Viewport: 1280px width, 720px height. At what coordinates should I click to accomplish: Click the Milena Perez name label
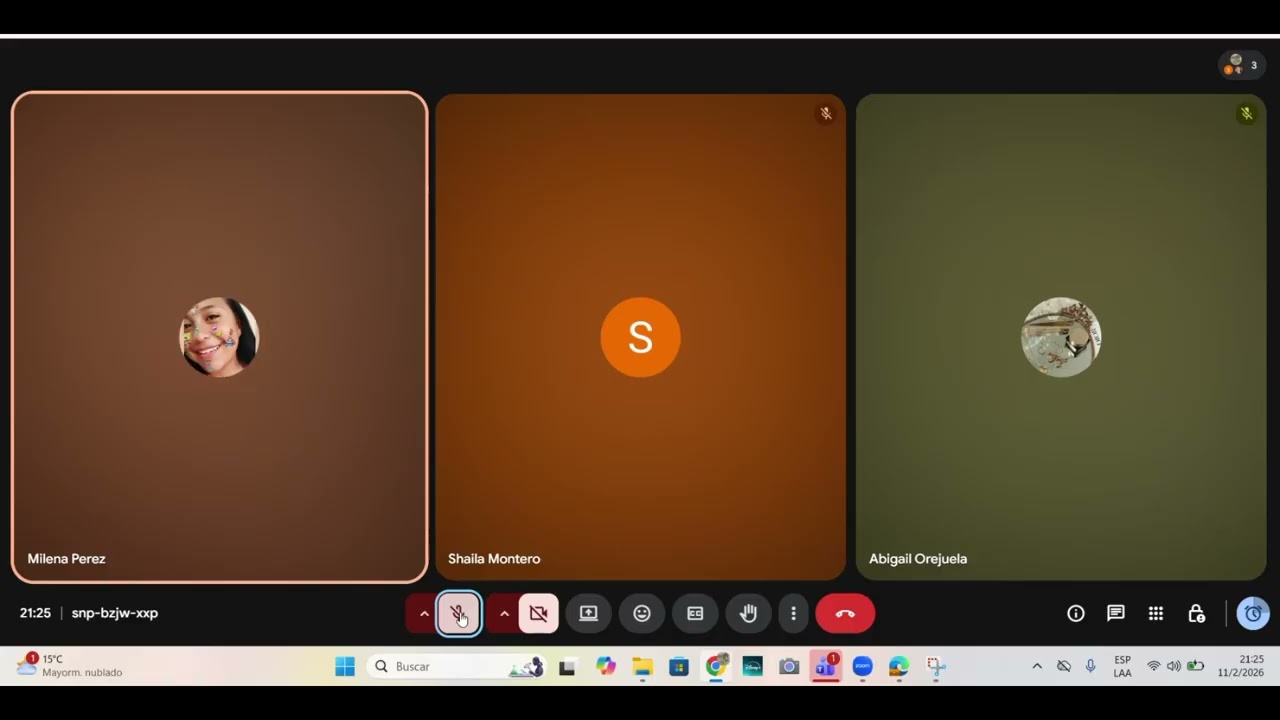tap(66, 559)
